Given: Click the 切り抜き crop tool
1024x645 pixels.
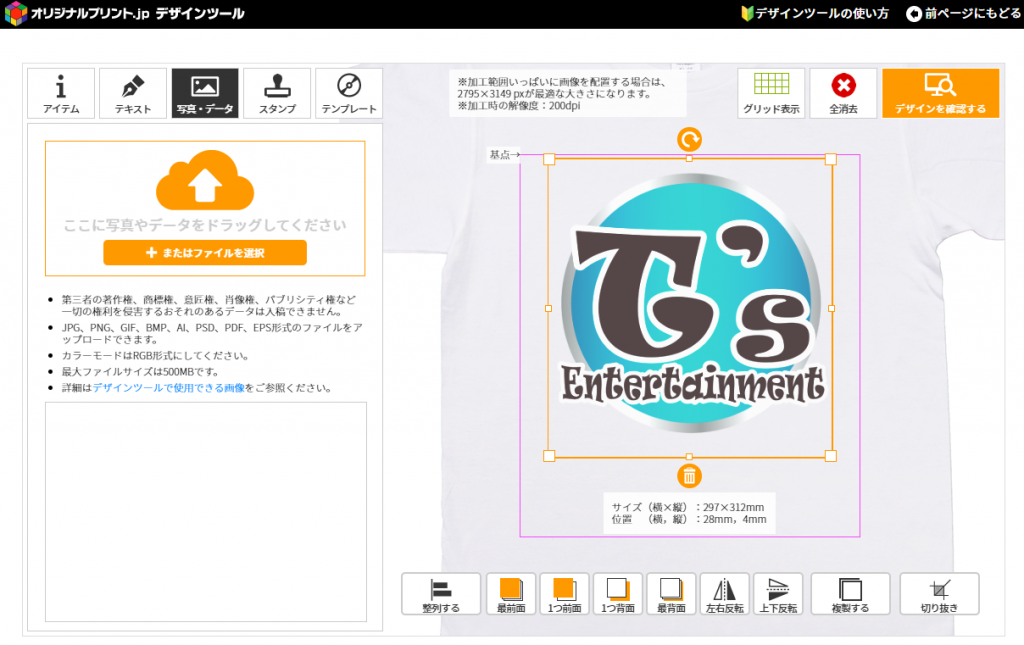Looking at the screenshot, I should pyautogui.click(x=940, y=594).
